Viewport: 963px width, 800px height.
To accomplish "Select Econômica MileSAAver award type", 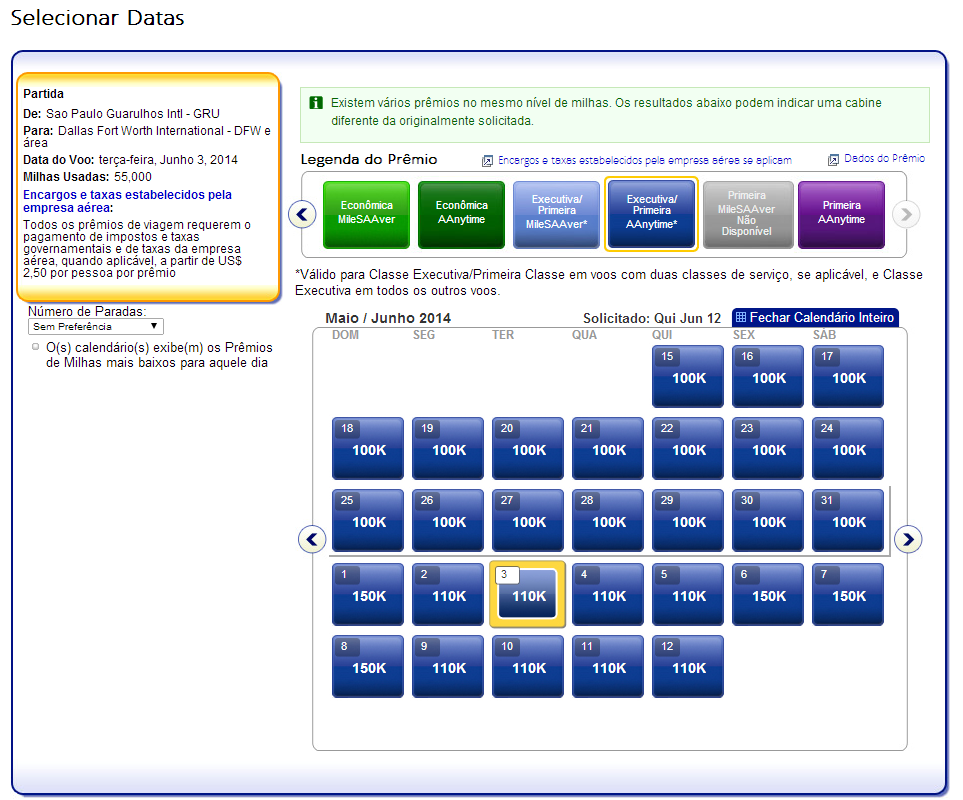I will point(367,214).
